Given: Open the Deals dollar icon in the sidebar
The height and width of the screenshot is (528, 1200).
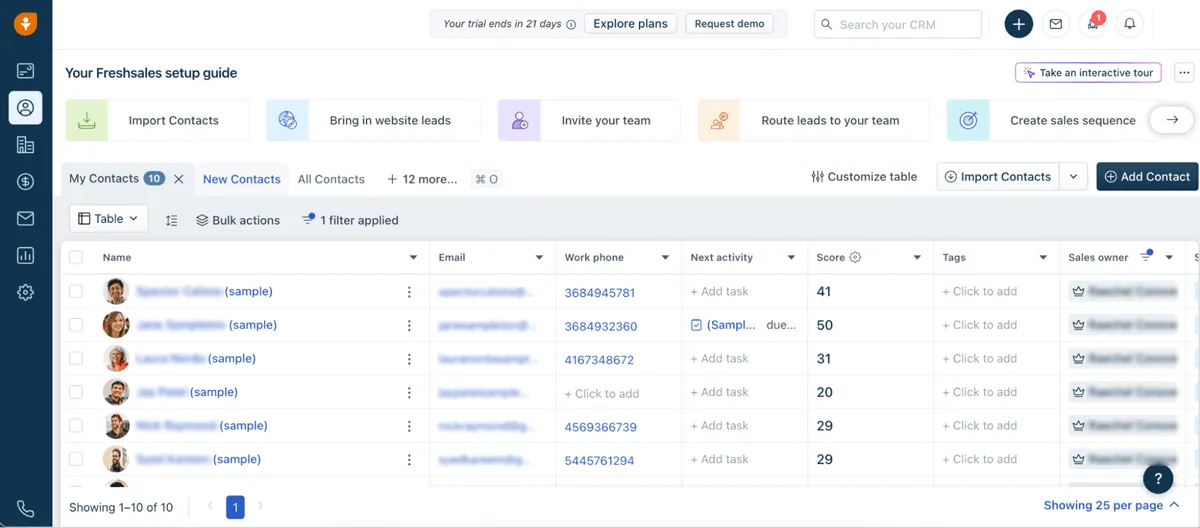Looking at the screenshot, I should (26, 182).
